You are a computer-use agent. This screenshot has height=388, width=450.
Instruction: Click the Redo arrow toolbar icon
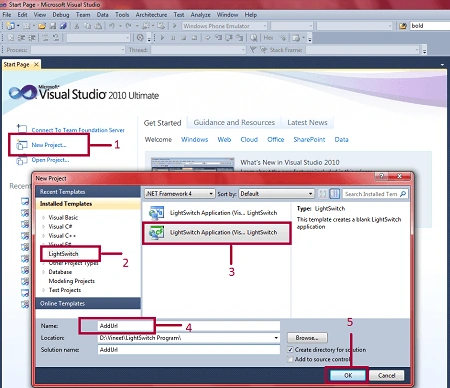pyautogui.click(x=128, y=26)
